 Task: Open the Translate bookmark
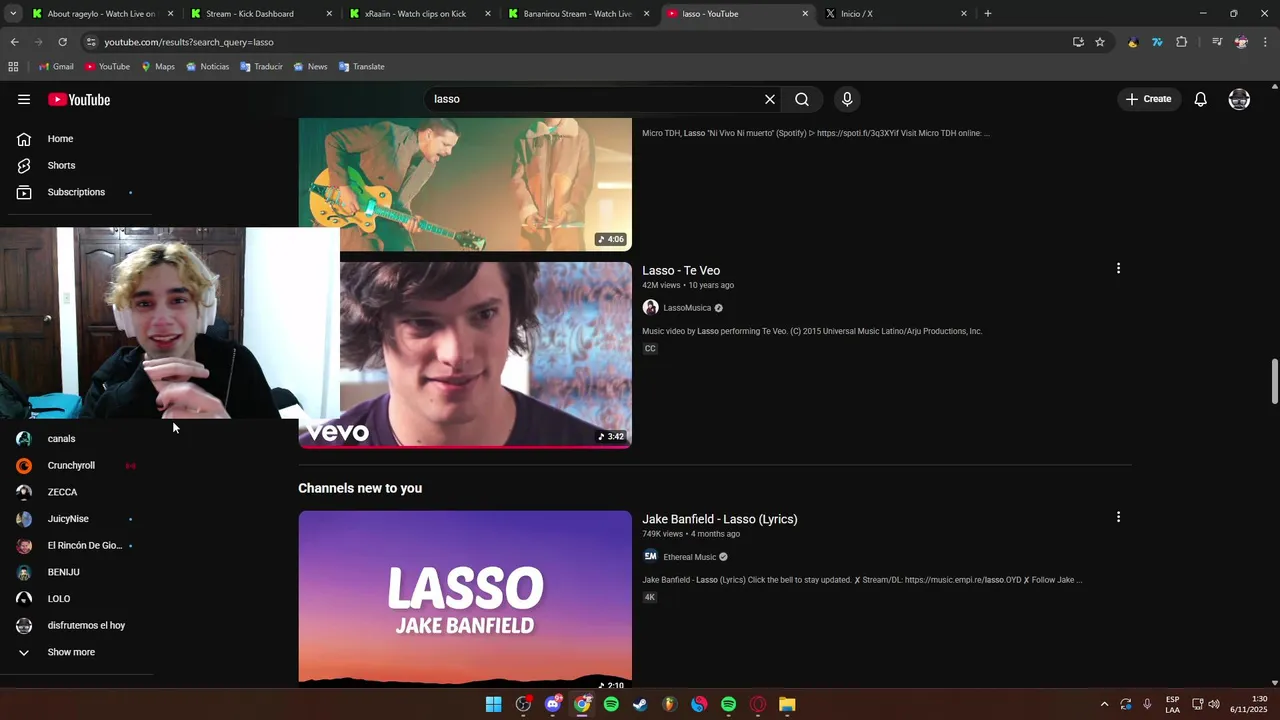point(361,67)
